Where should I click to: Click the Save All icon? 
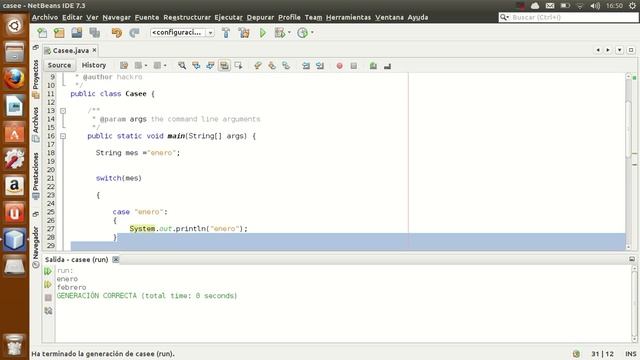tap(95, 33)
